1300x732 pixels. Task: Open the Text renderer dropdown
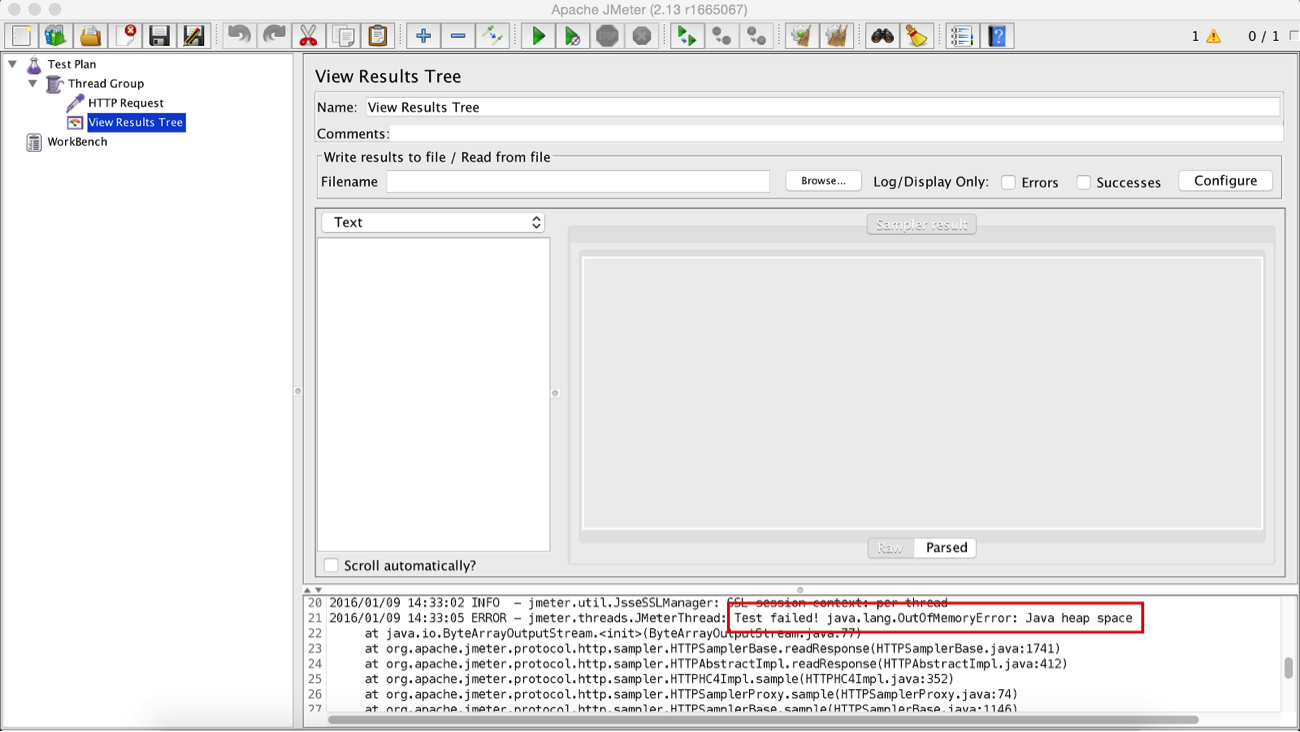tap(433, 222)
